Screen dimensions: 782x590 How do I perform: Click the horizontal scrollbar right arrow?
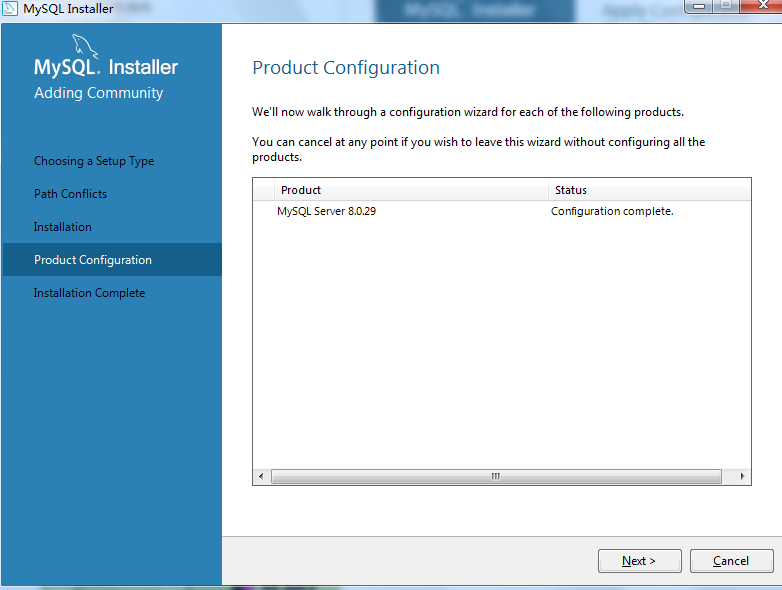(x=743, y=476)
